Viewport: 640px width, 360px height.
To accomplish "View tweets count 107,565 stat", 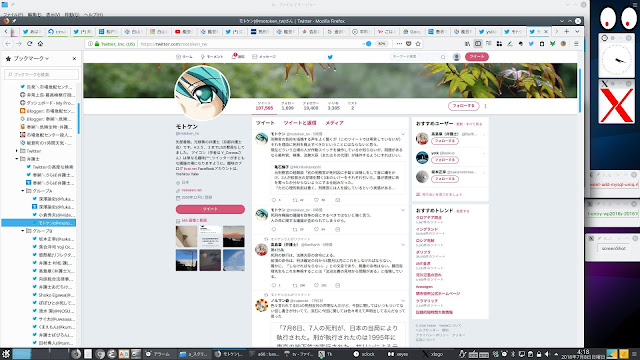I will pyautogui.click(x=264, y=106).
